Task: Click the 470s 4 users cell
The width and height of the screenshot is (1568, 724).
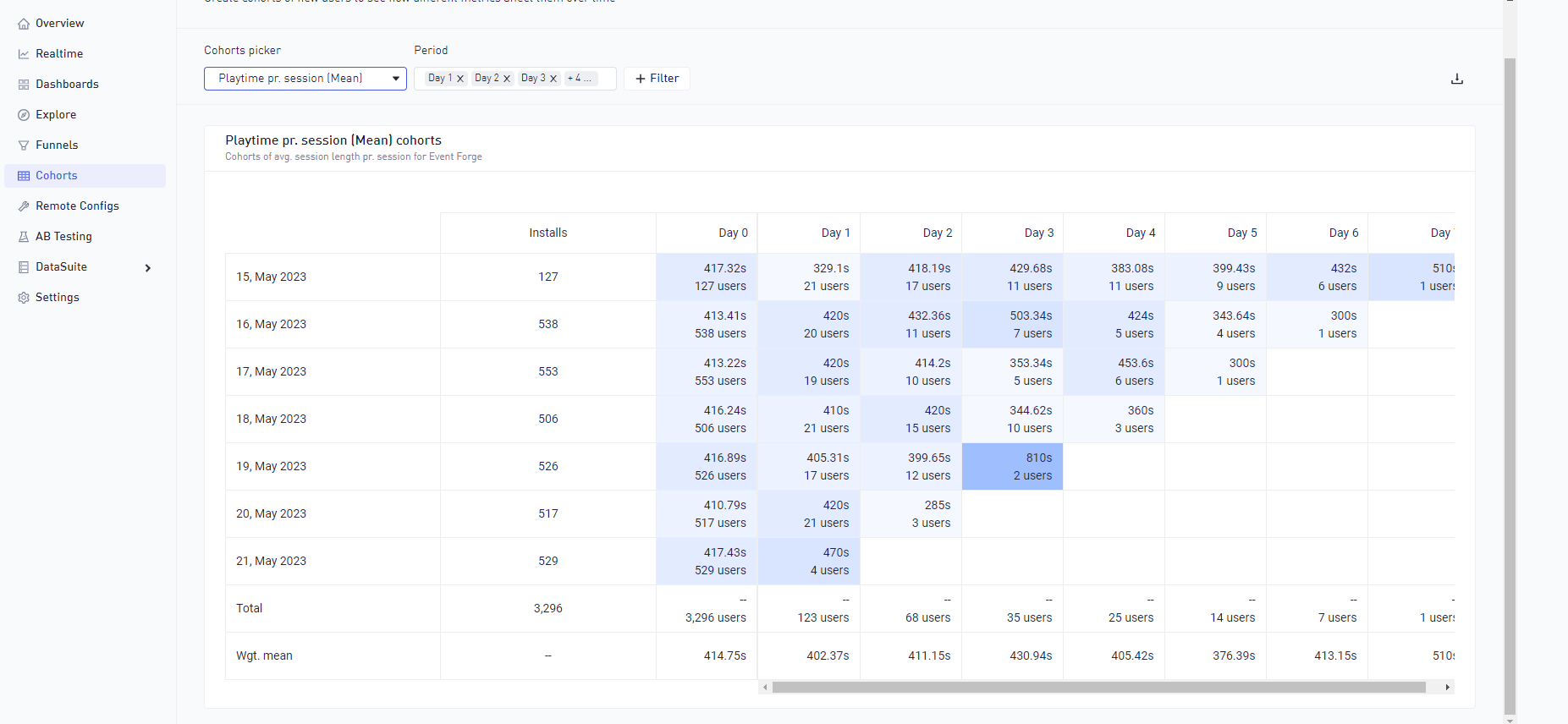Action: point(809,562)
